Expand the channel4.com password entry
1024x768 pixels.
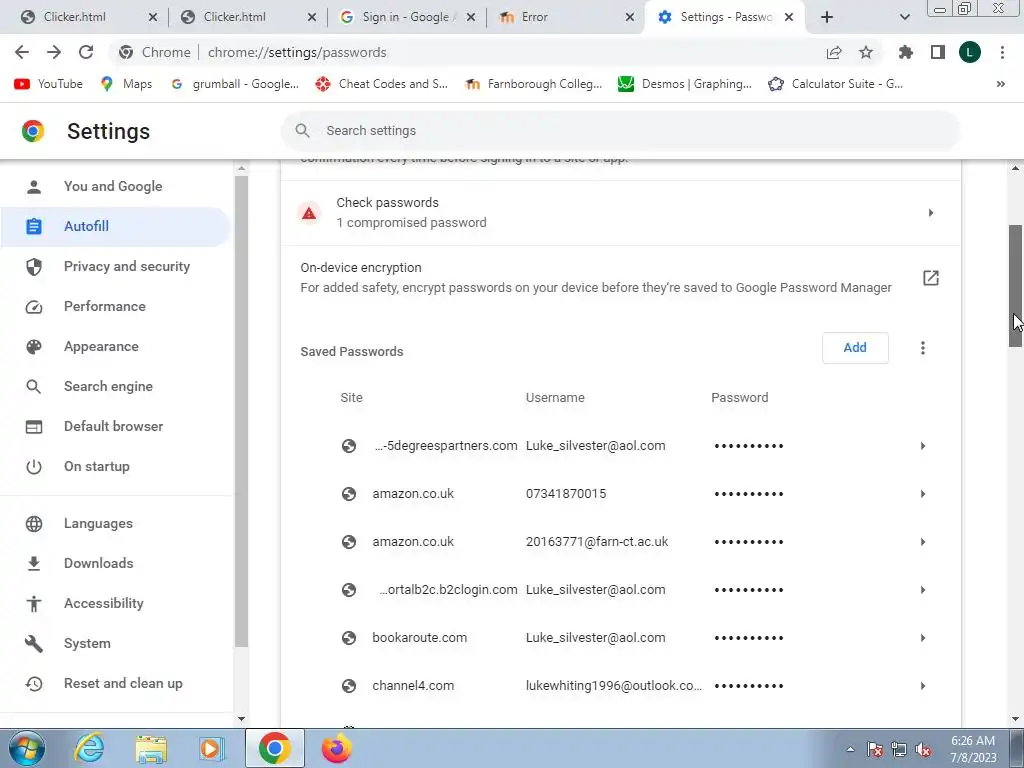[x=923, y=686]
